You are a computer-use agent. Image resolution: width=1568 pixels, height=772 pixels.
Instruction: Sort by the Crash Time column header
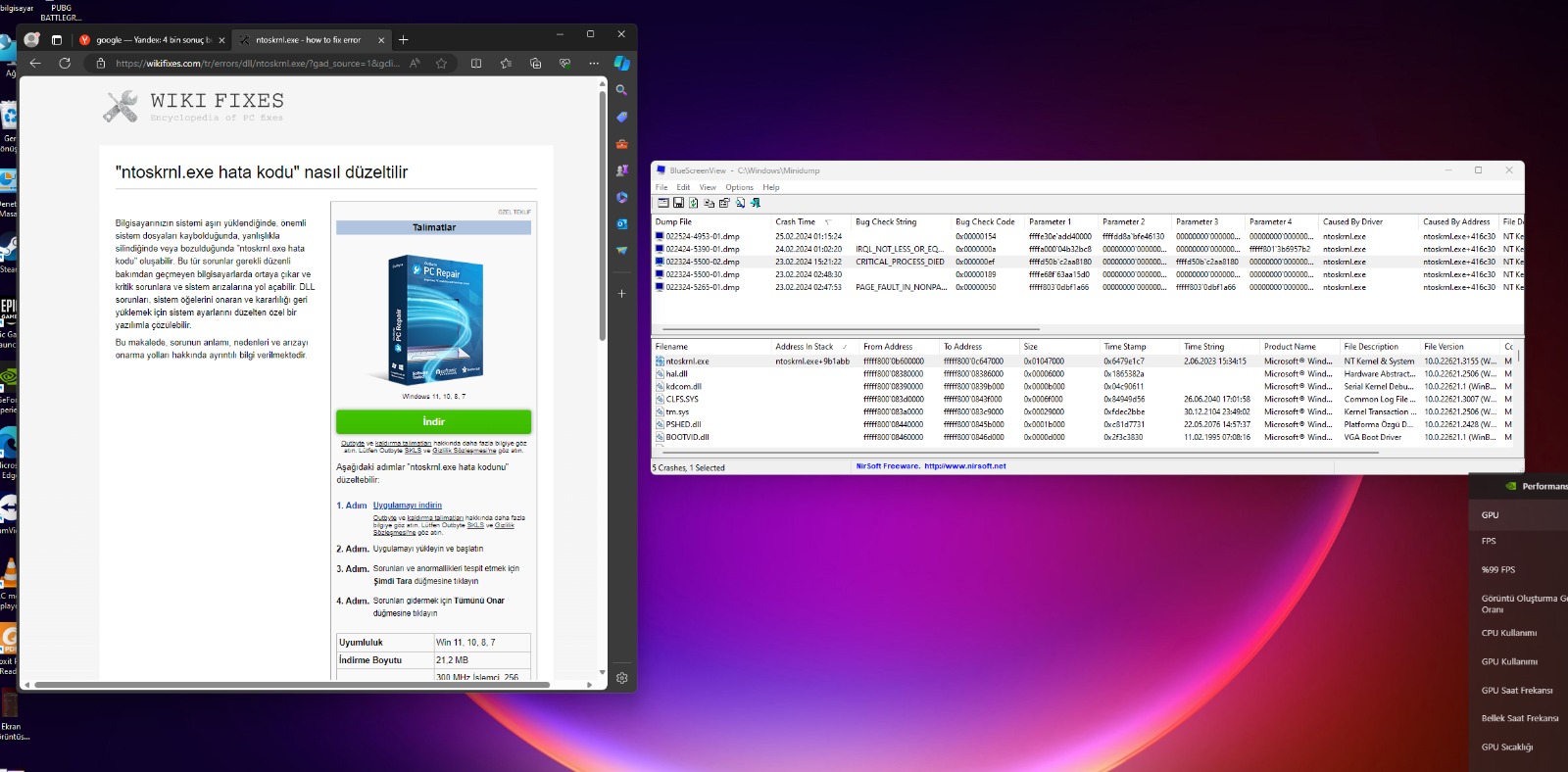click(795, 222)
